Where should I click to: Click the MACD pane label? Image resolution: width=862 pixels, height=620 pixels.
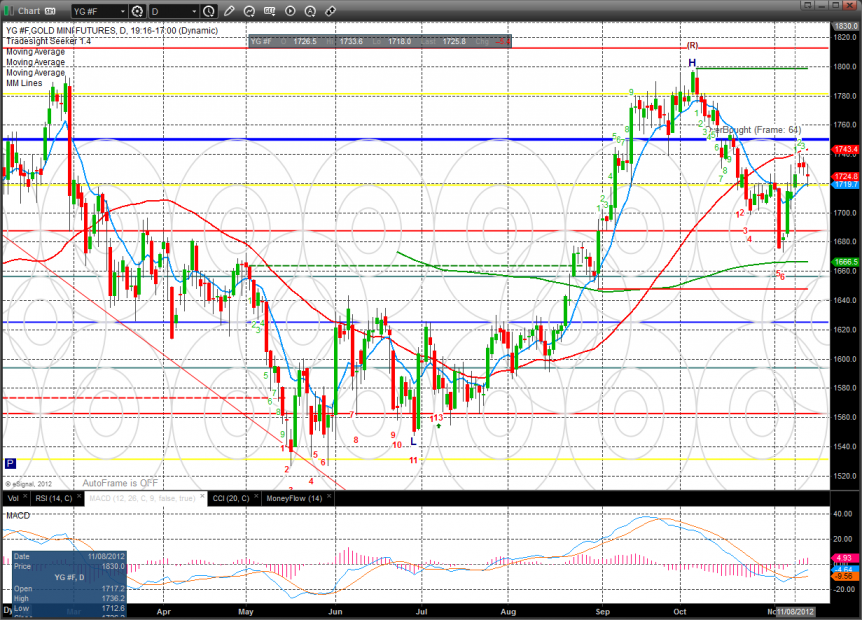(x=18, y=516)
